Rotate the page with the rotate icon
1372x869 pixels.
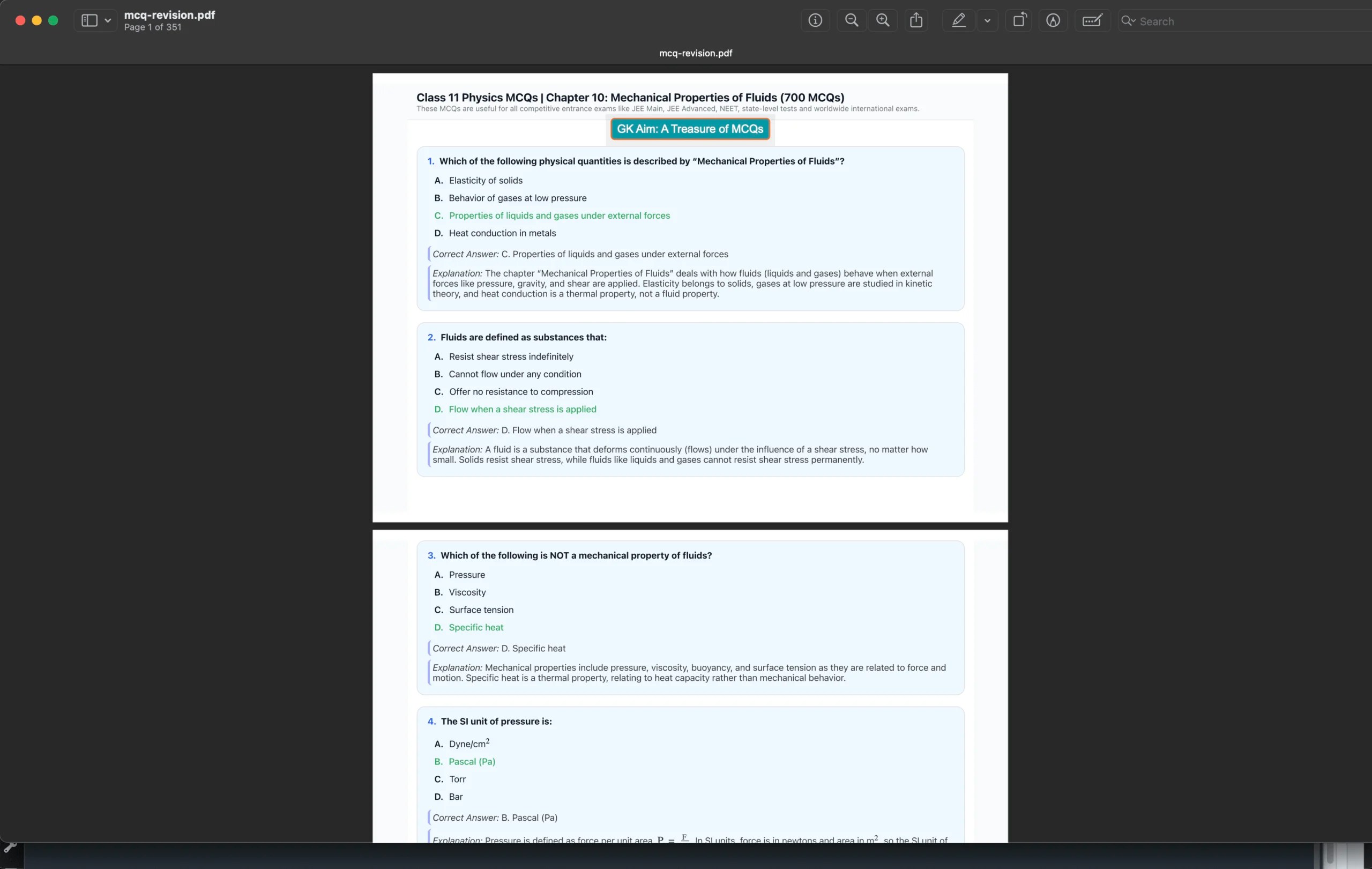point(1019,21)
